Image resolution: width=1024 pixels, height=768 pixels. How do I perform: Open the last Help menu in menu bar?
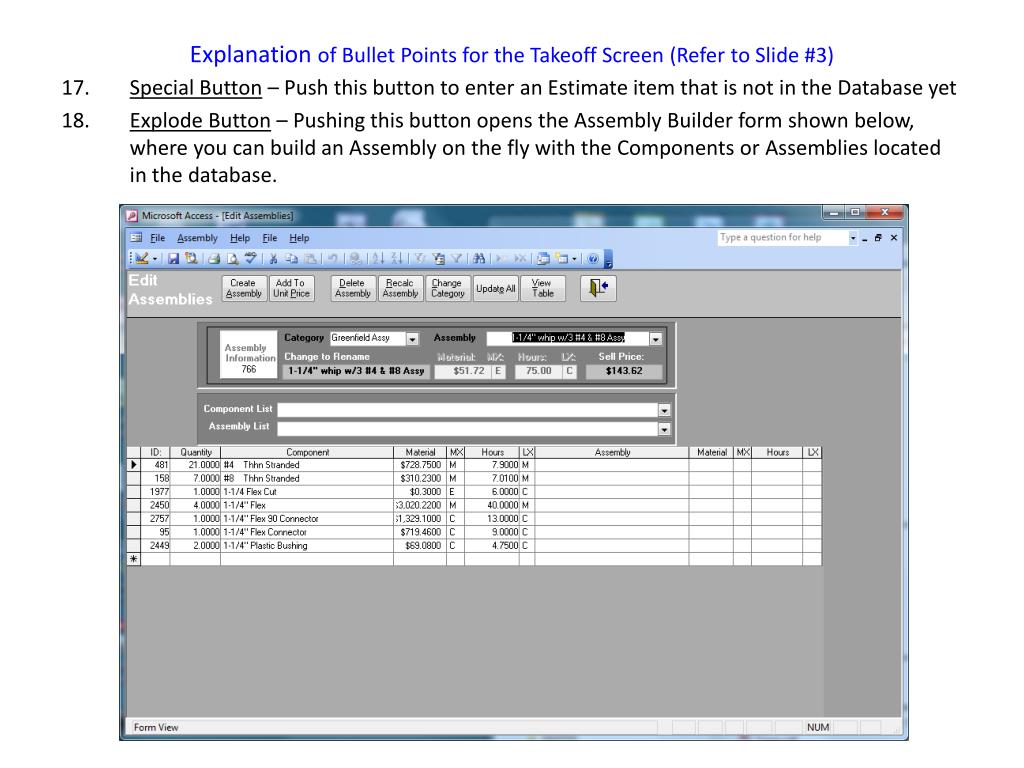point(299,238)
